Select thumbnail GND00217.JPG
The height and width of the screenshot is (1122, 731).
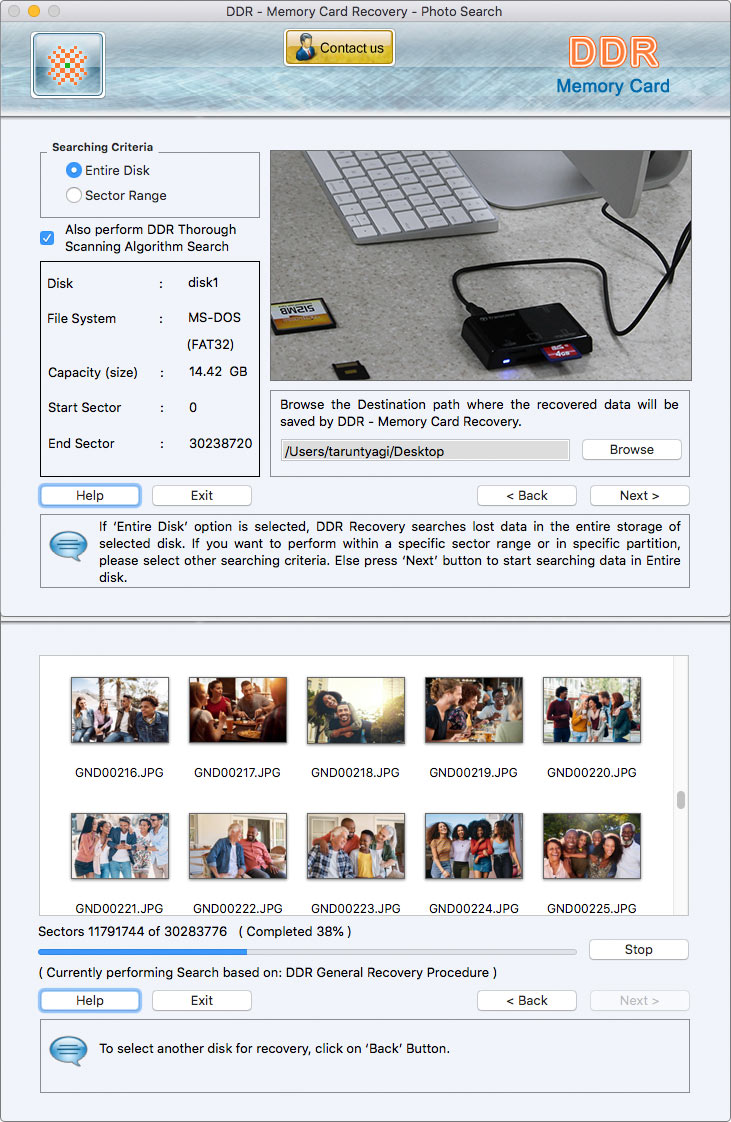pyautogui.click(x=238, y=710)
